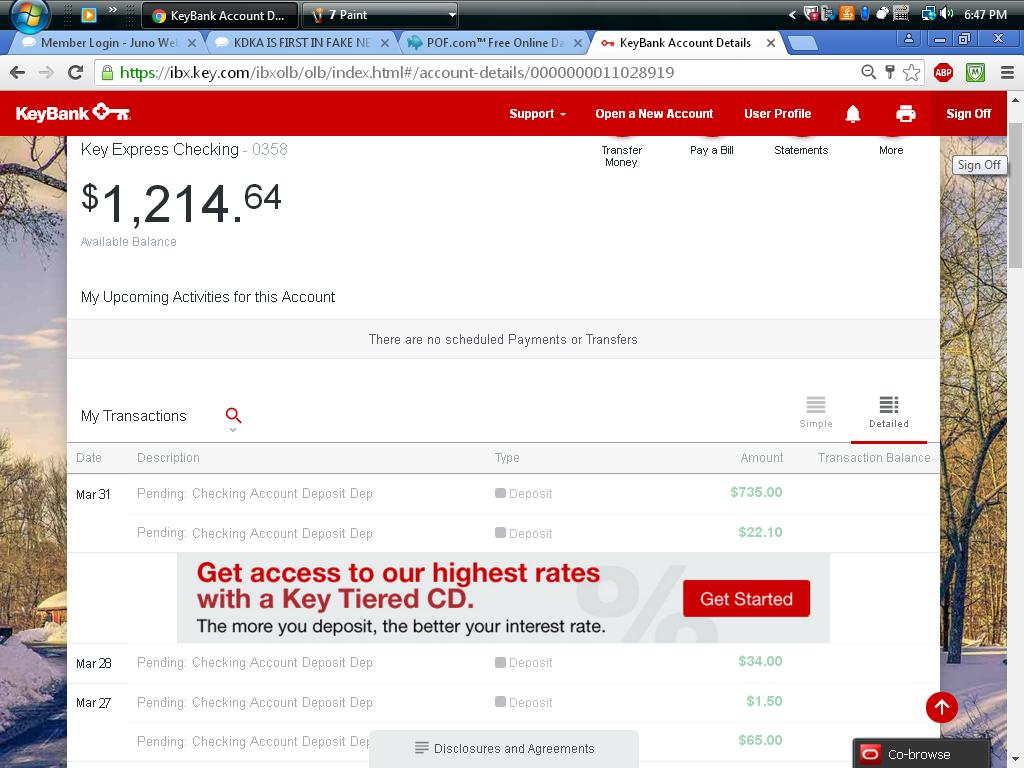Click the clock showing 6:47 PM
1024x768 pixels.
click(985, 14)
